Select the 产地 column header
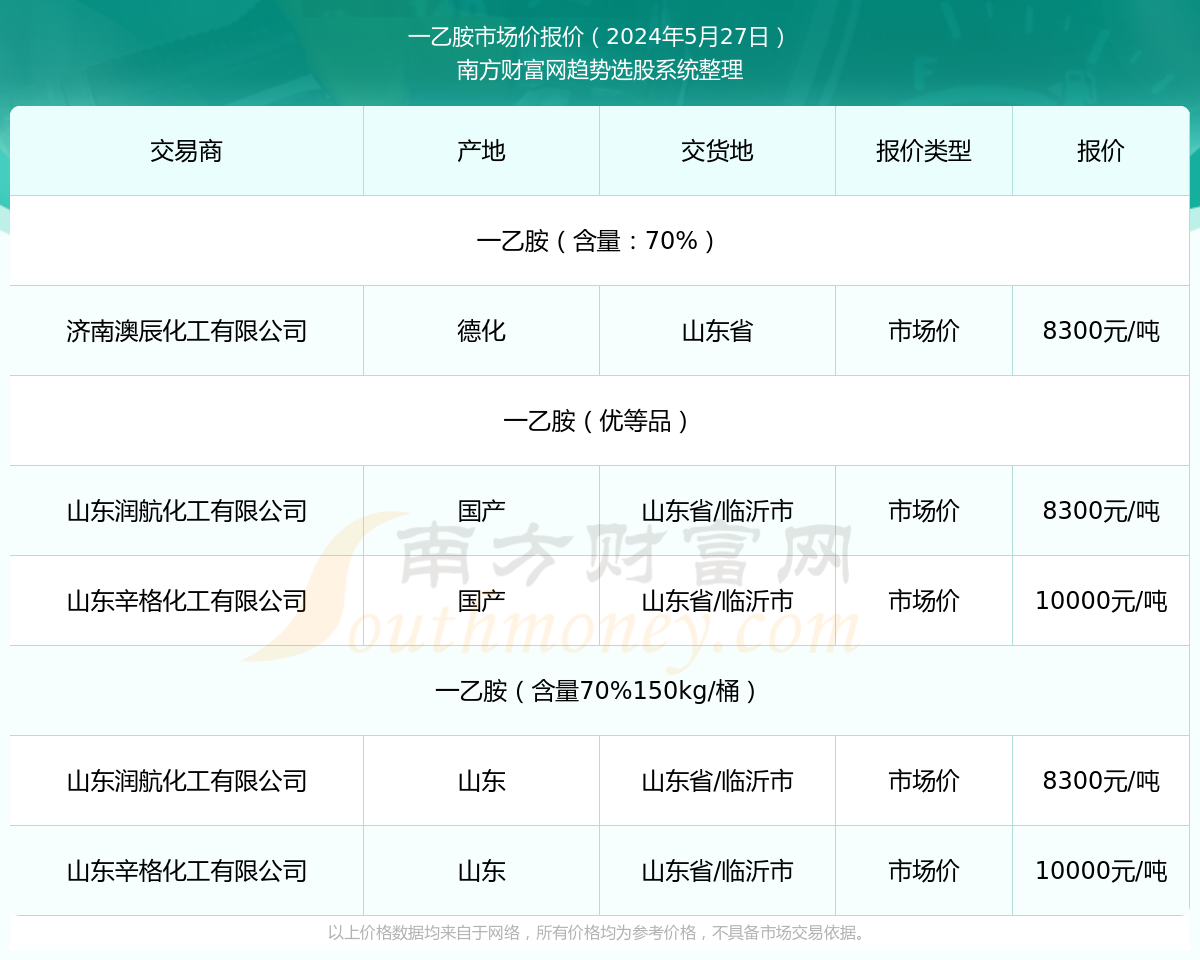This screenshot has width=1200, height=960. (x=481, y=151)
